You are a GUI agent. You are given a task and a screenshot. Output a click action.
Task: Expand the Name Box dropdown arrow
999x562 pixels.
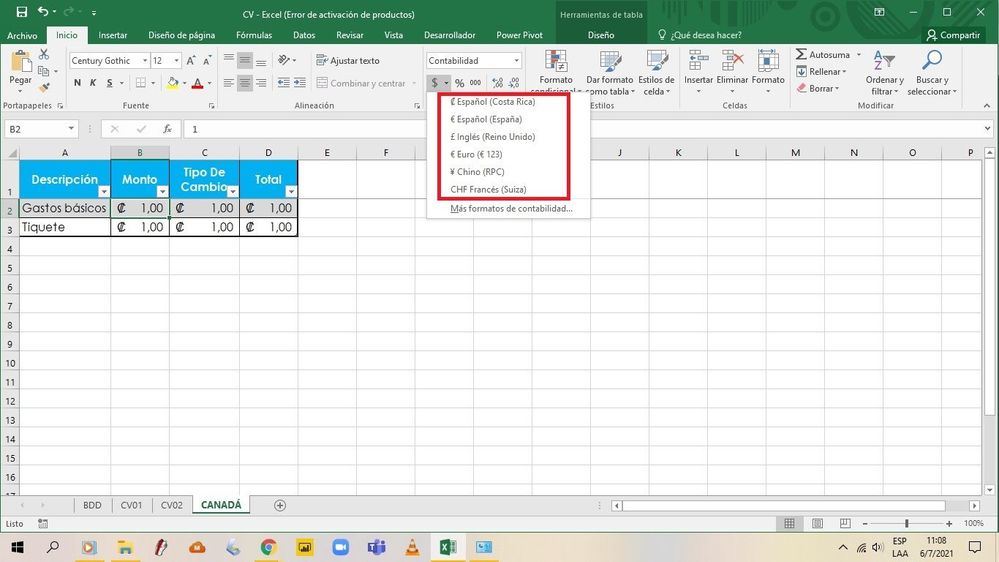tap(71, 129)
